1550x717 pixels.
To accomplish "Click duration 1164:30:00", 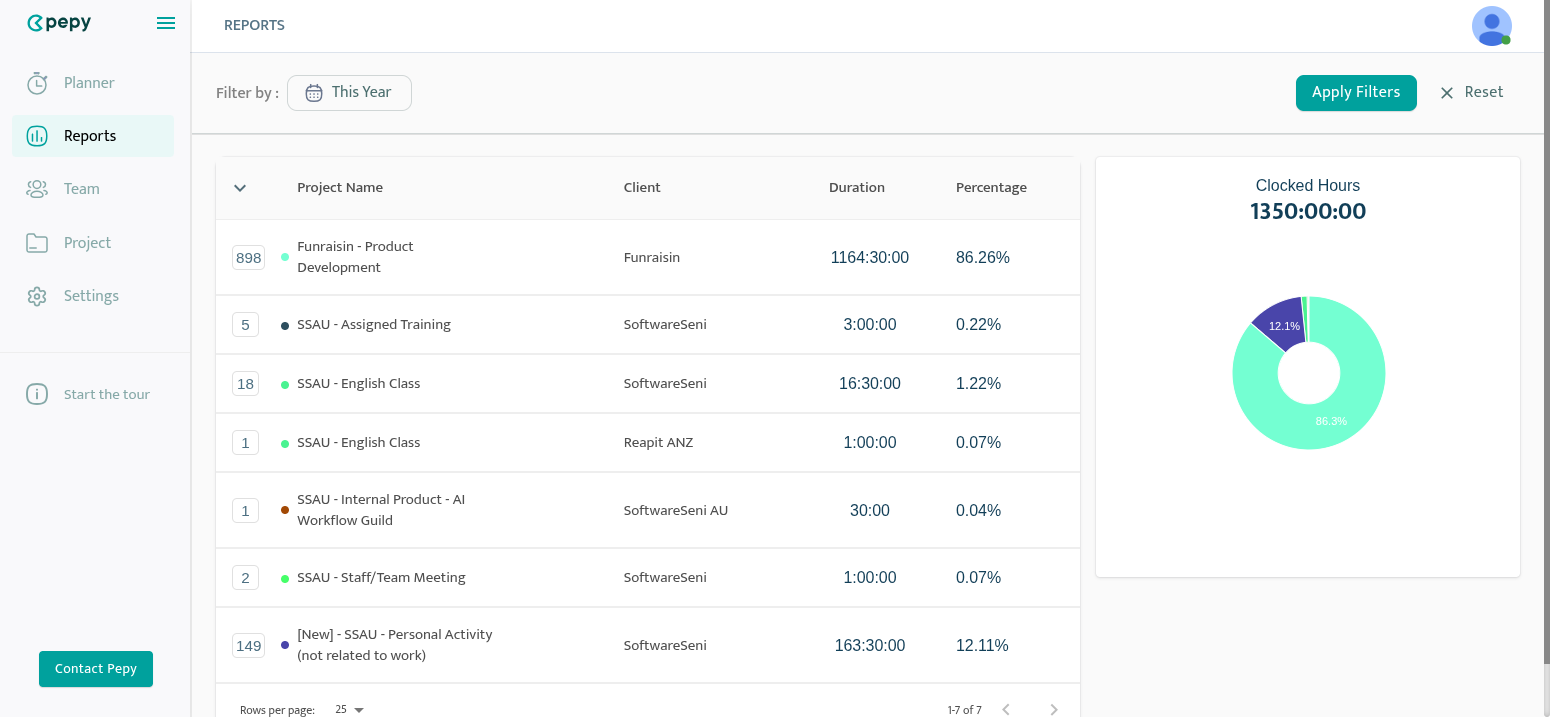I will [x=870, y=258].
